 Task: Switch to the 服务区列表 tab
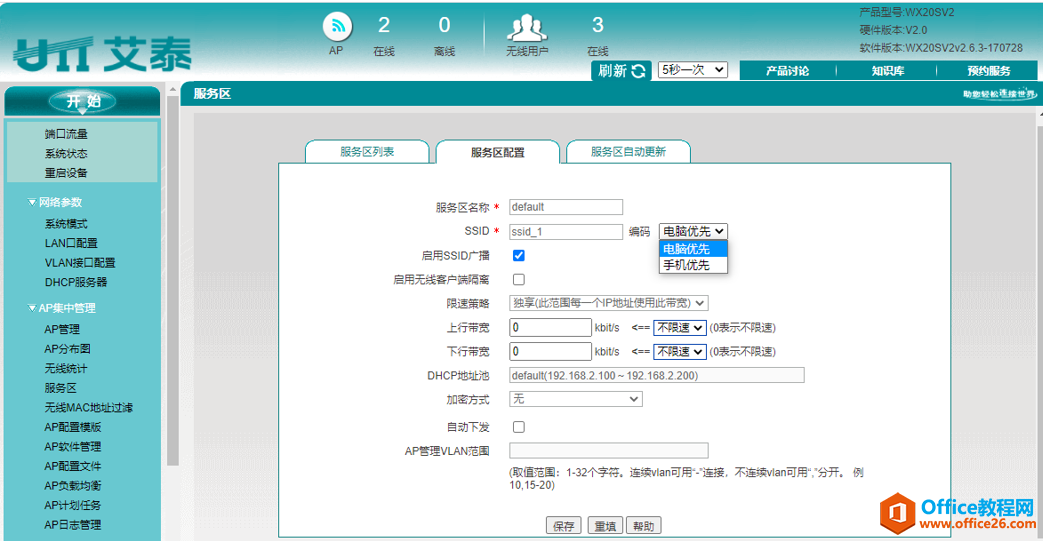pyautogui.click(x=367, y=152)
